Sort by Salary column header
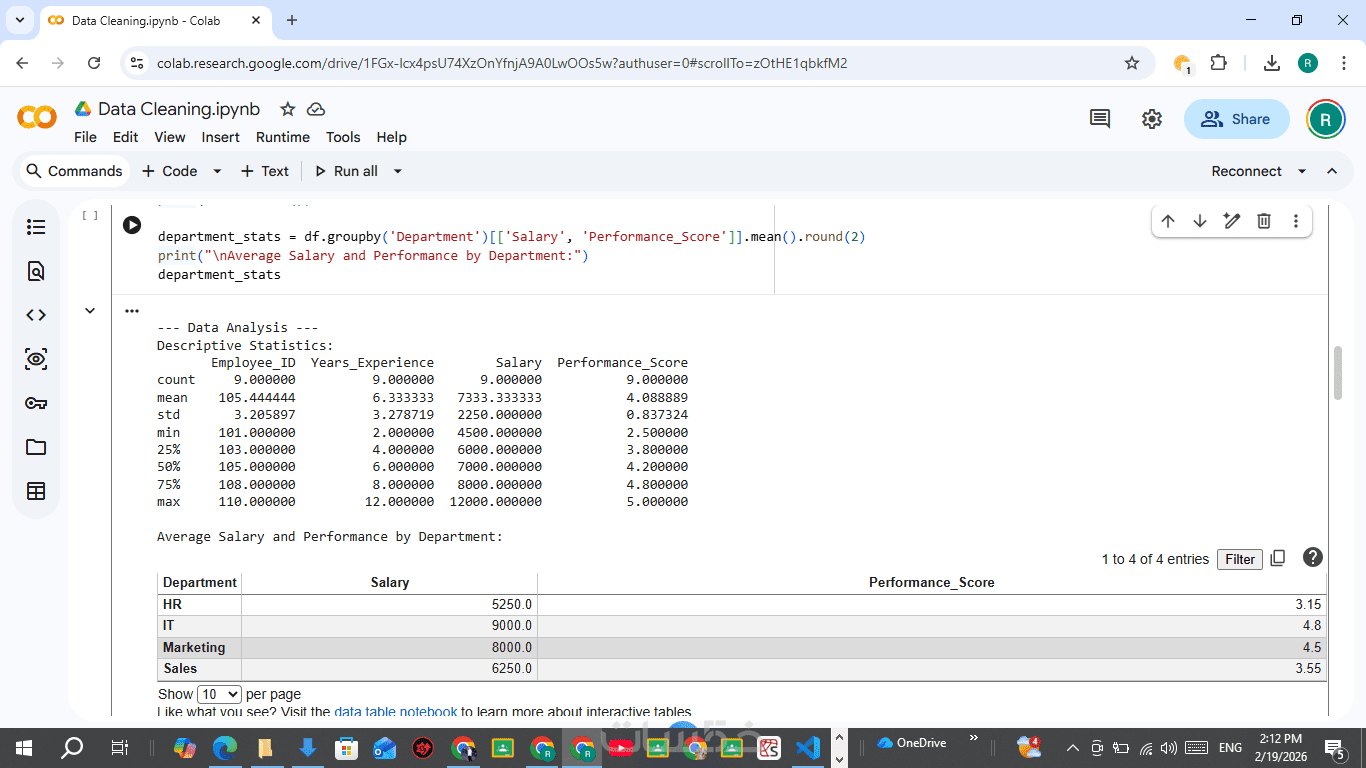1366x768 pixels. (x=390, y=582)
